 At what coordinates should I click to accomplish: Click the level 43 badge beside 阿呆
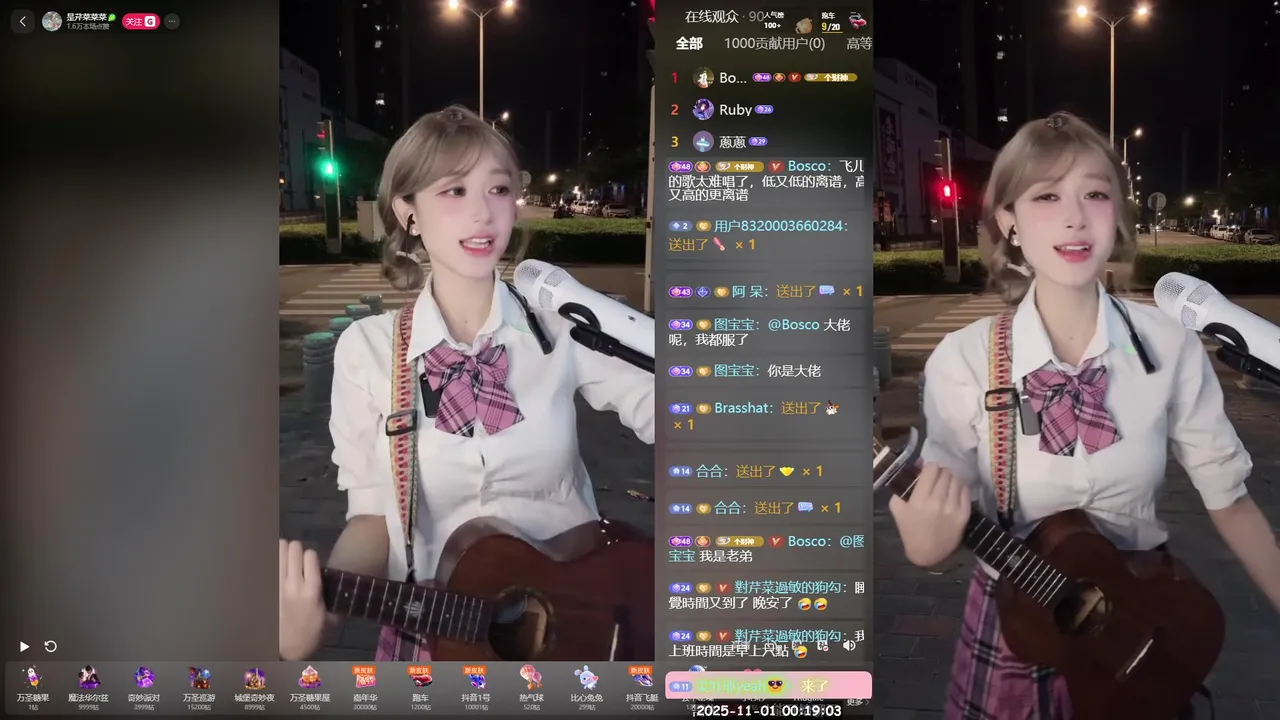tap(680, 292)
